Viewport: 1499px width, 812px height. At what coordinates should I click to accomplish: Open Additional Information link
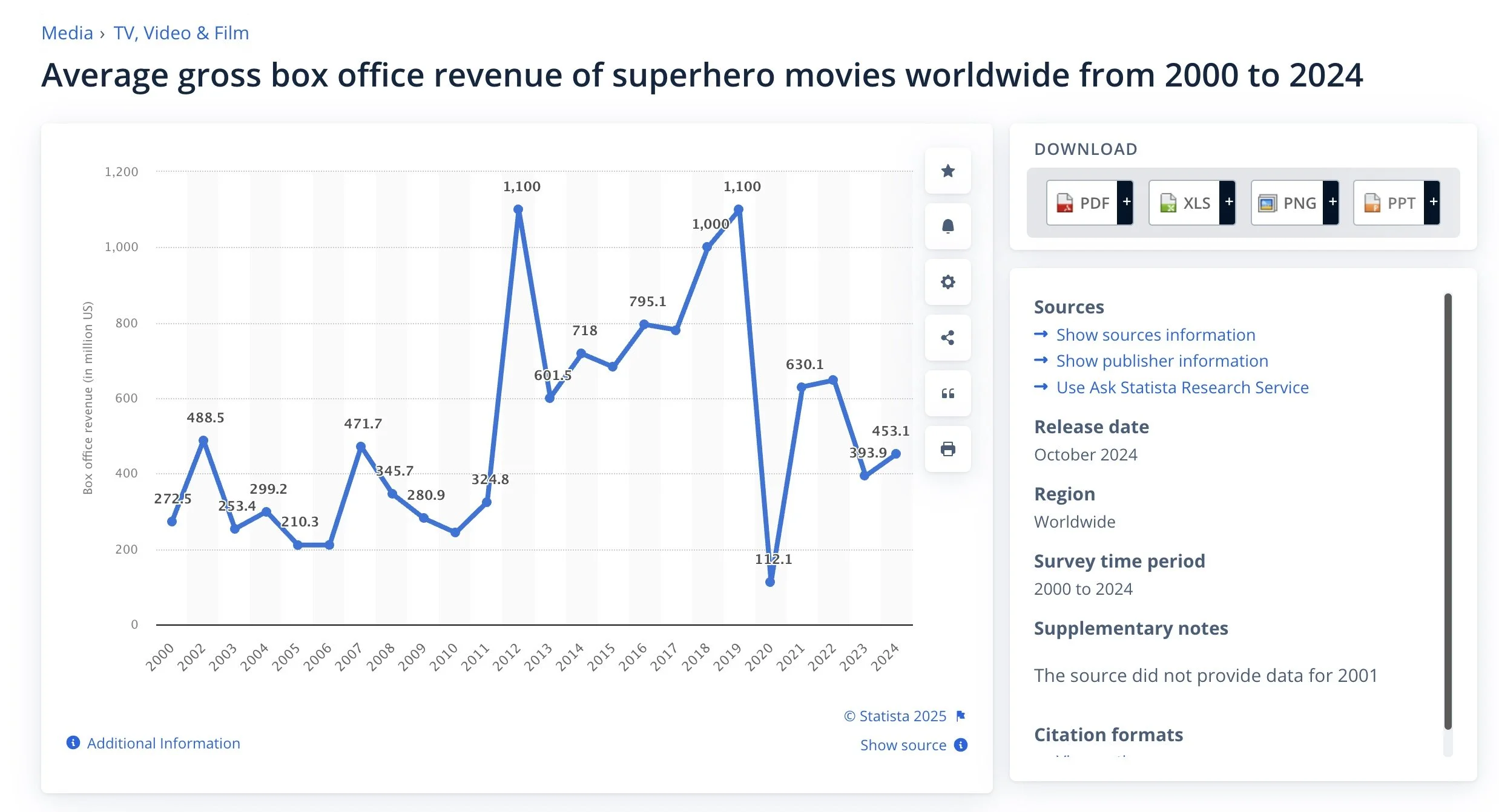pos(163,743)
